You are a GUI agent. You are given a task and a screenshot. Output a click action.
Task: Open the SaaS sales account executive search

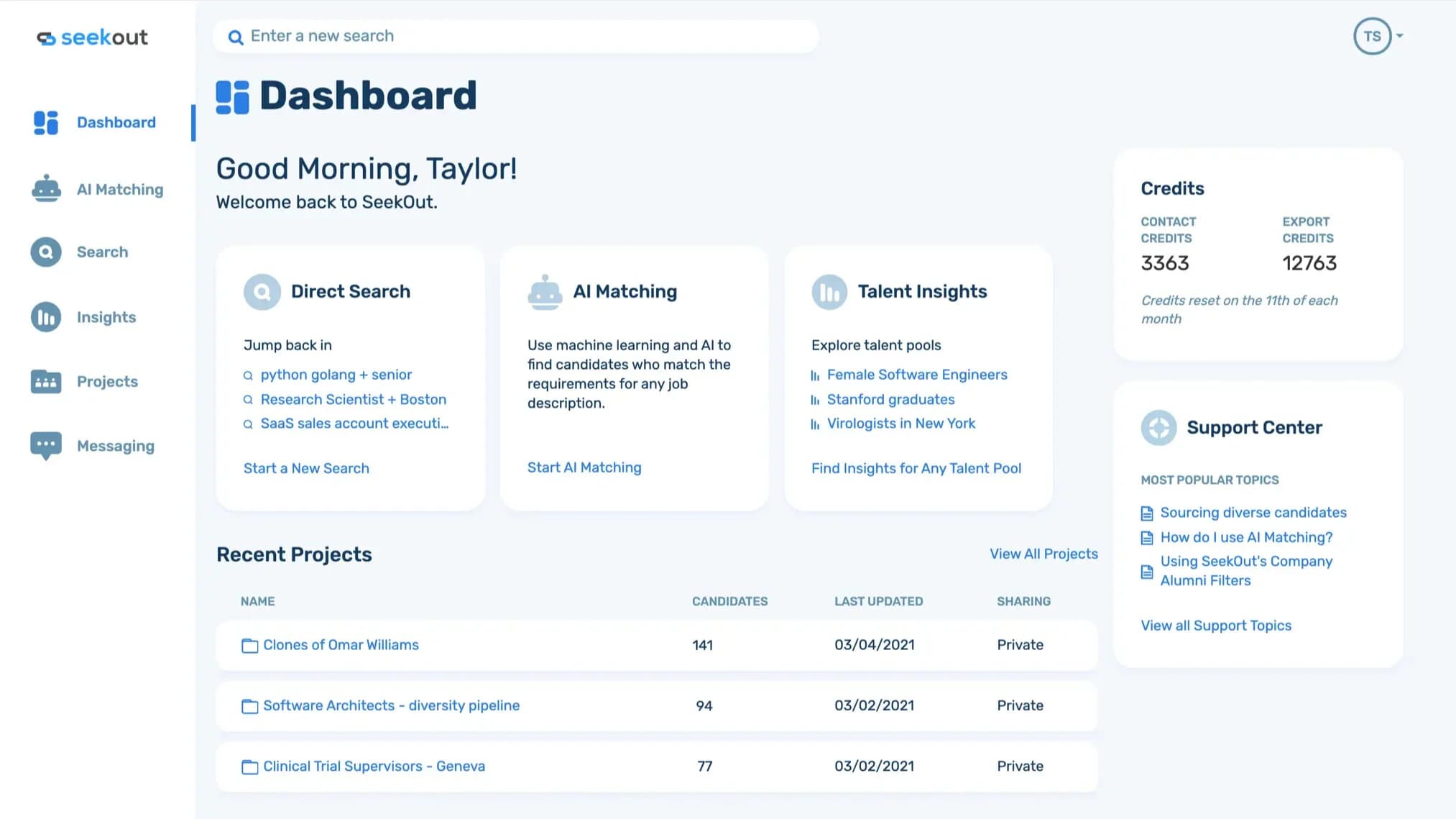click(x=354, y=424)
